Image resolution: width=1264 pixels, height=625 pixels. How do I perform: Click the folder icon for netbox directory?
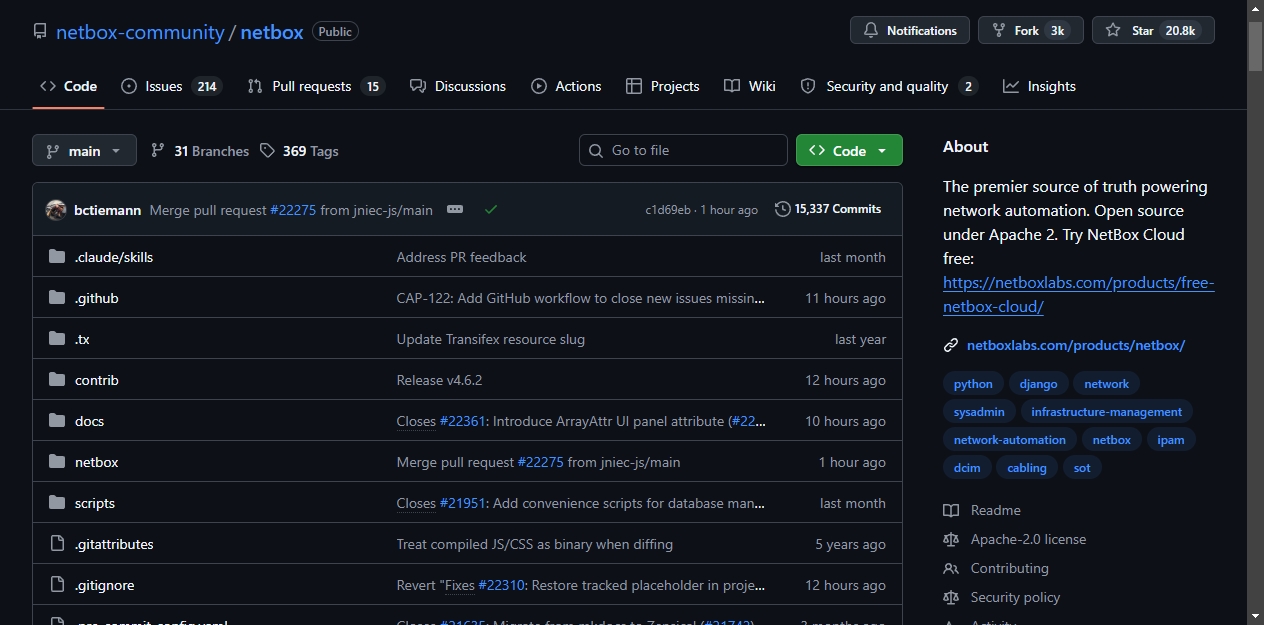click(56, 462)
